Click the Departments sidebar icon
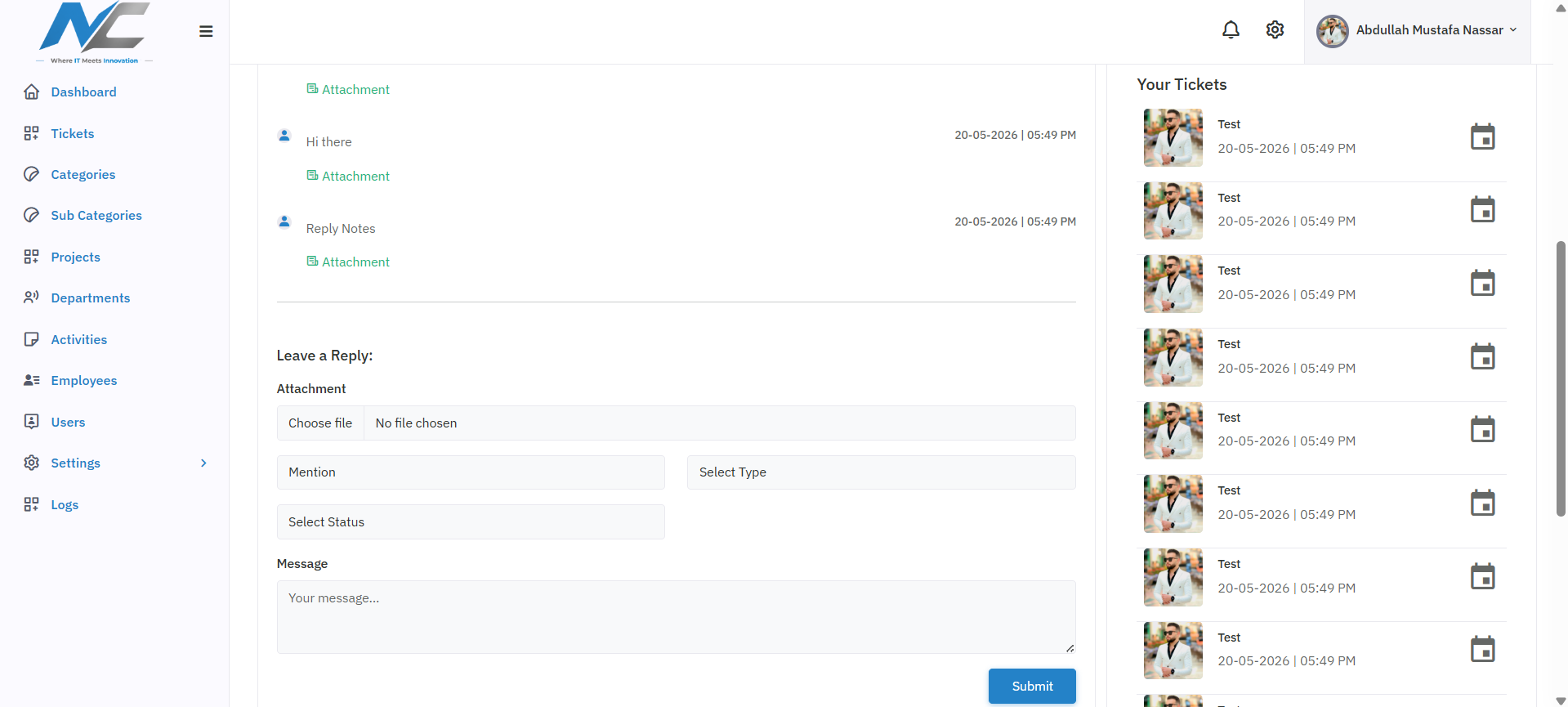 (31, 298)
